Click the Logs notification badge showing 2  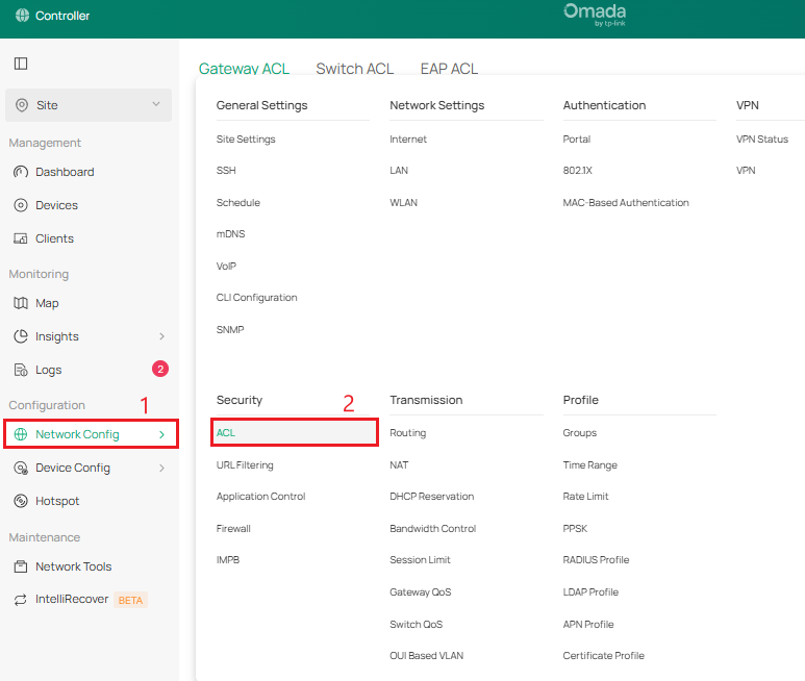[160, 369]
